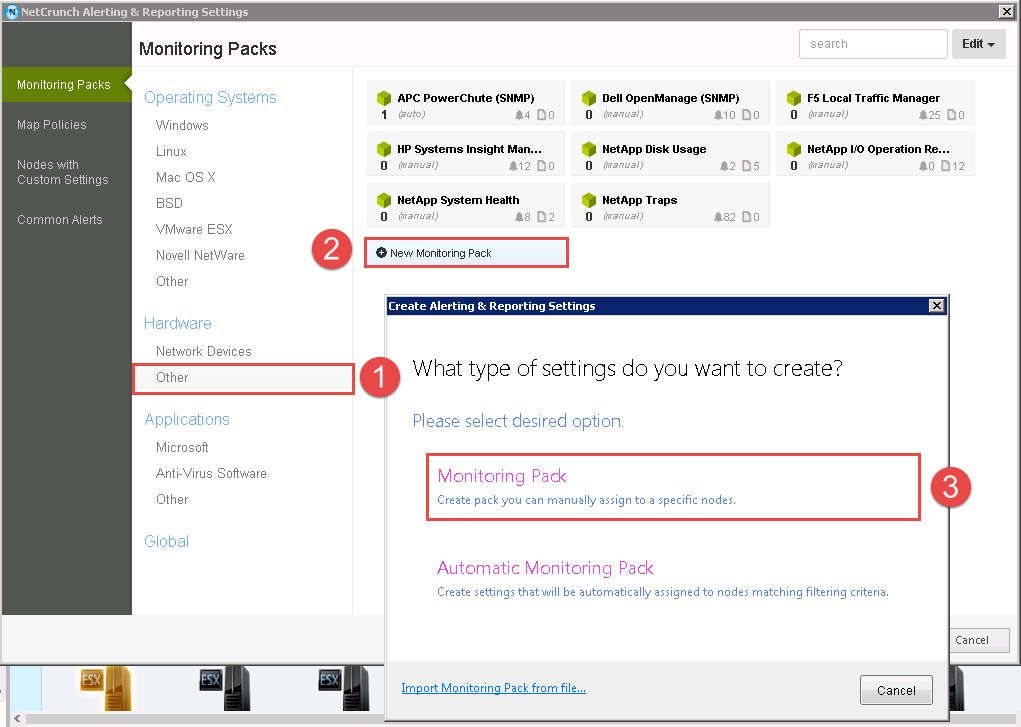The height and width of the screenshot is (727, 1021).
Task: Switch to the Map Policies tab
Action: (x=51, y=124)
